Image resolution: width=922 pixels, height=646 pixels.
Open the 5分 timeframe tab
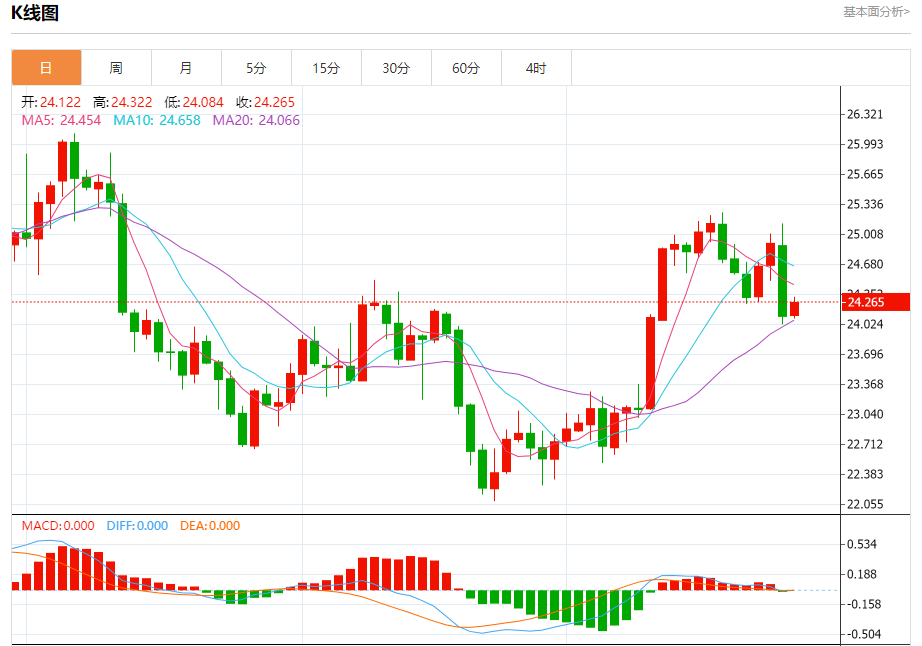256,68
